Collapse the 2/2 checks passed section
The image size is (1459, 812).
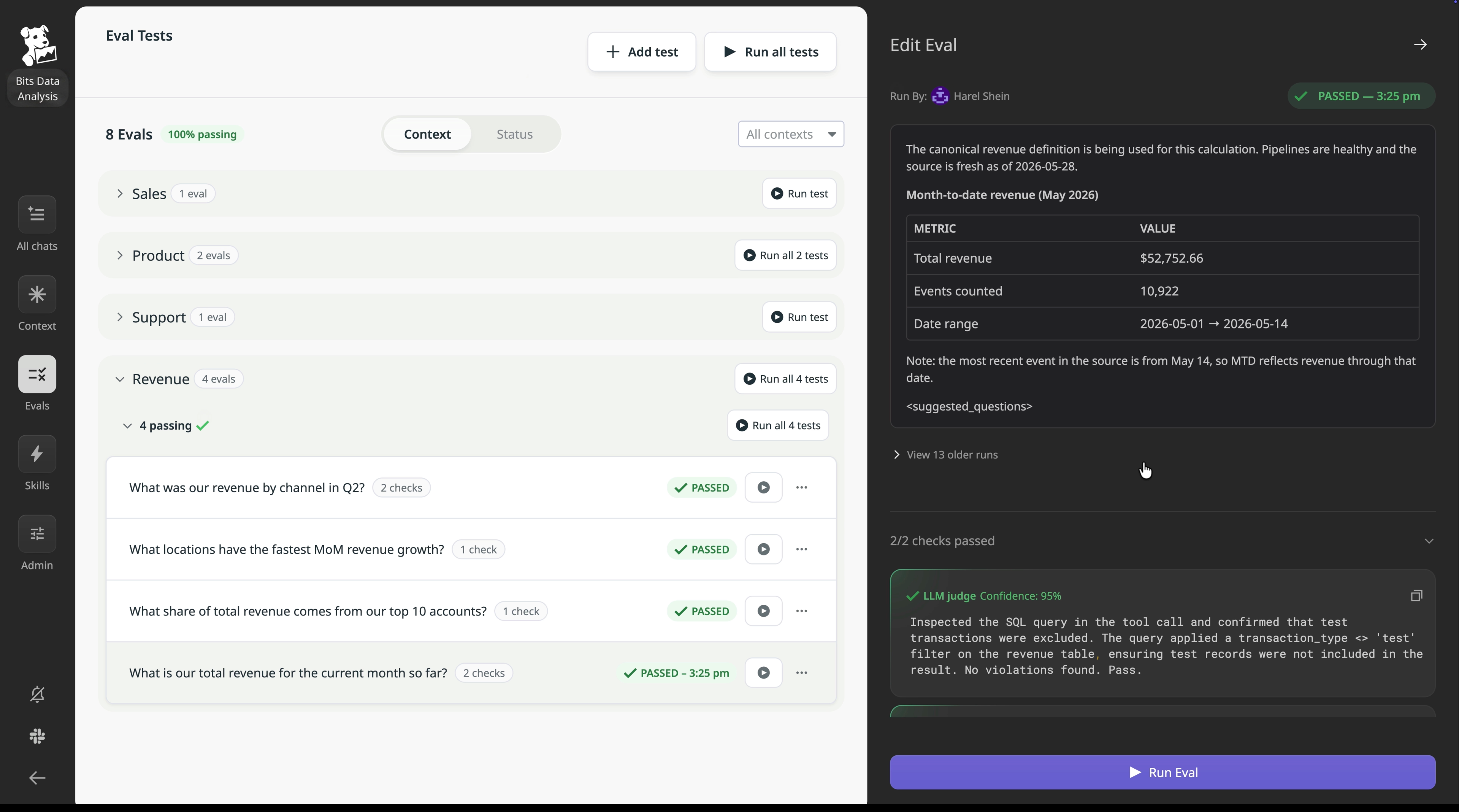(1429, 541)
